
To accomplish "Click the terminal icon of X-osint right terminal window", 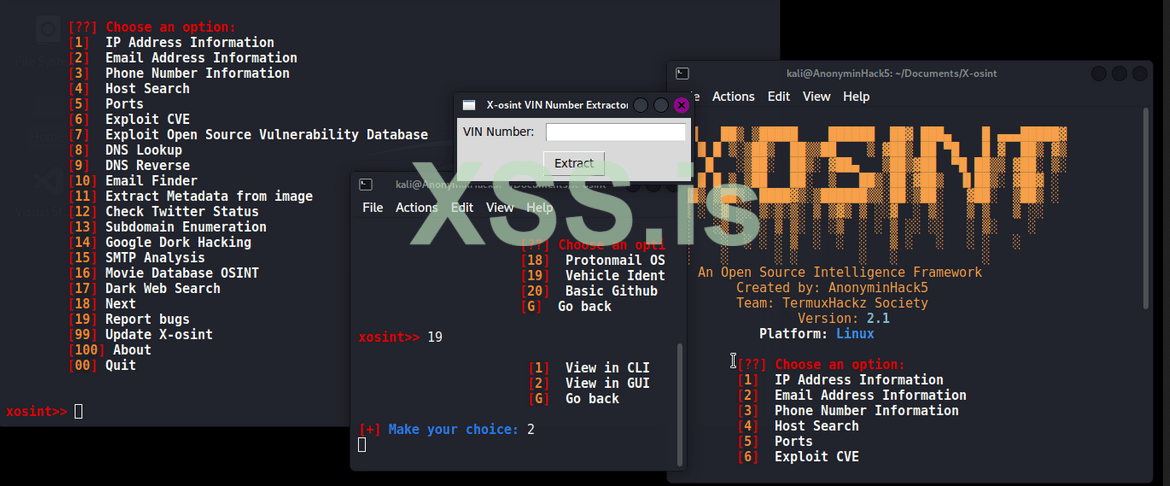I will tap(682, 73).
